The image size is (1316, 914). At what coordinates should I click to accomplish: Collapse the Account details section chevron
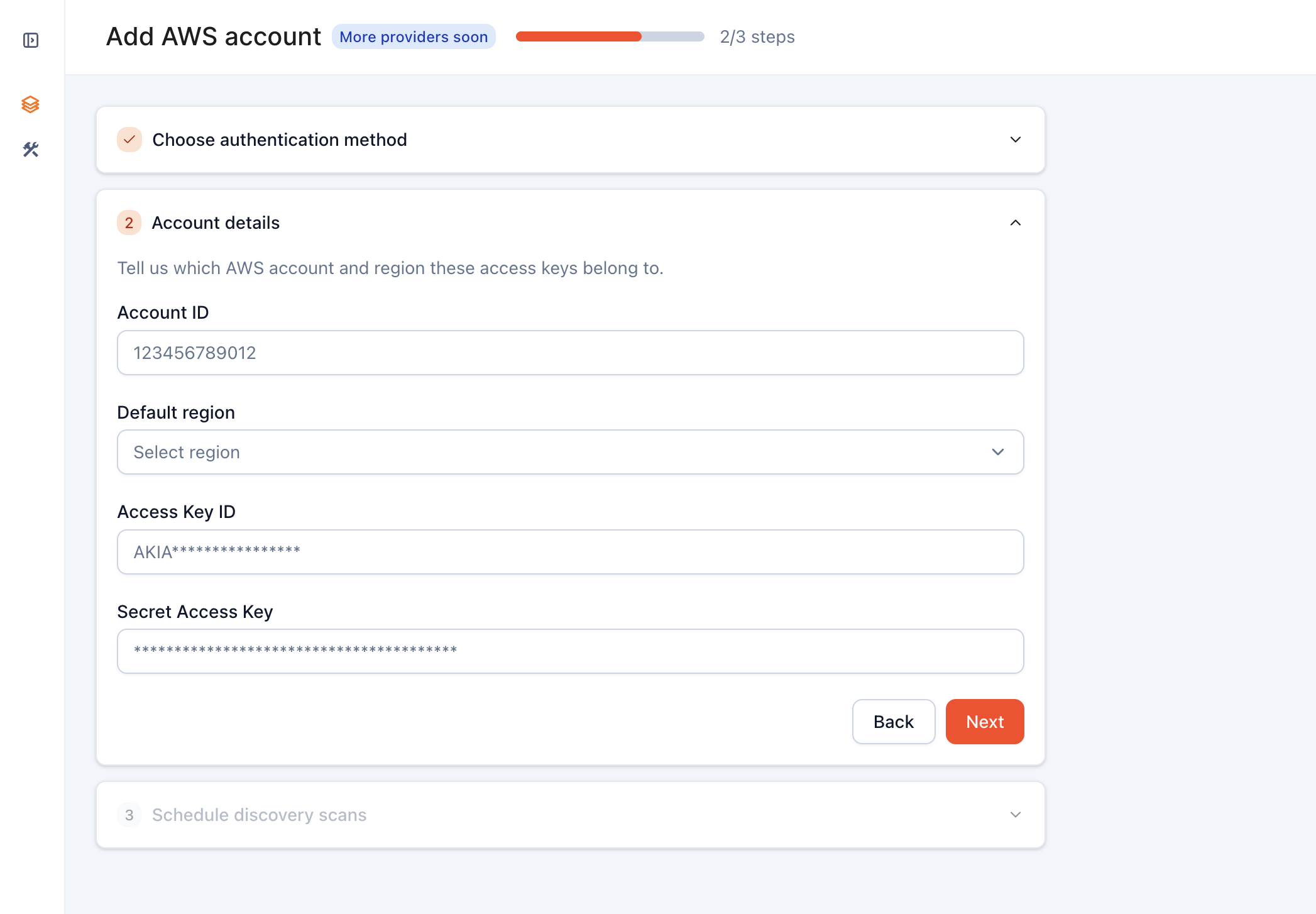pos(1016,223)
